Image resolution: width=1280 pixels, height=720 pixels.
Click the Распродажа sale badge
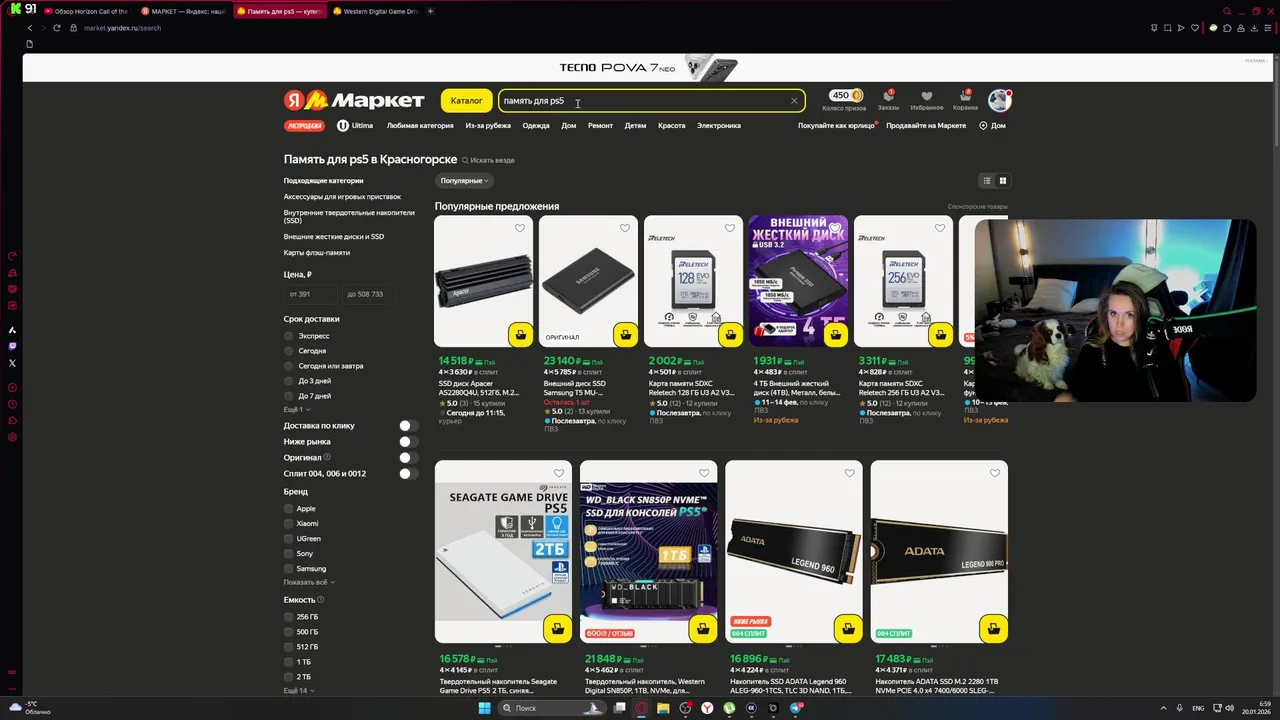pos(305,126)
